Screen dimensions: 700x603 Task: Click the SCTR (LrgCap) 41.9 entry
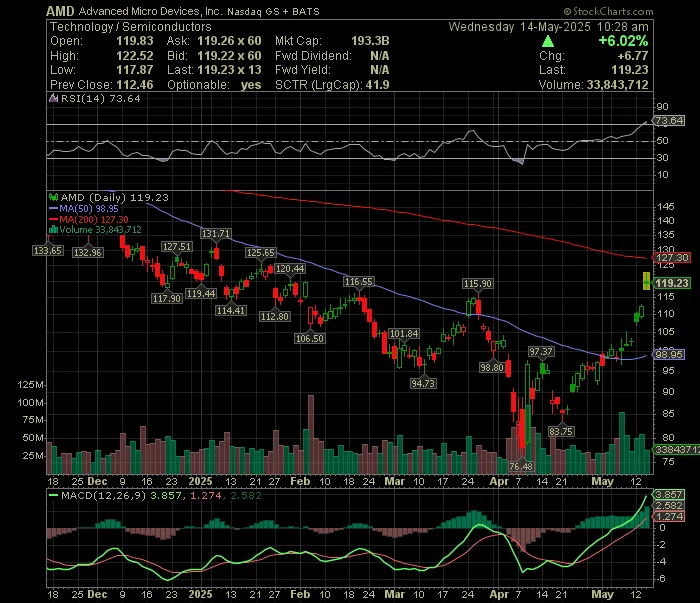[332, 85]
